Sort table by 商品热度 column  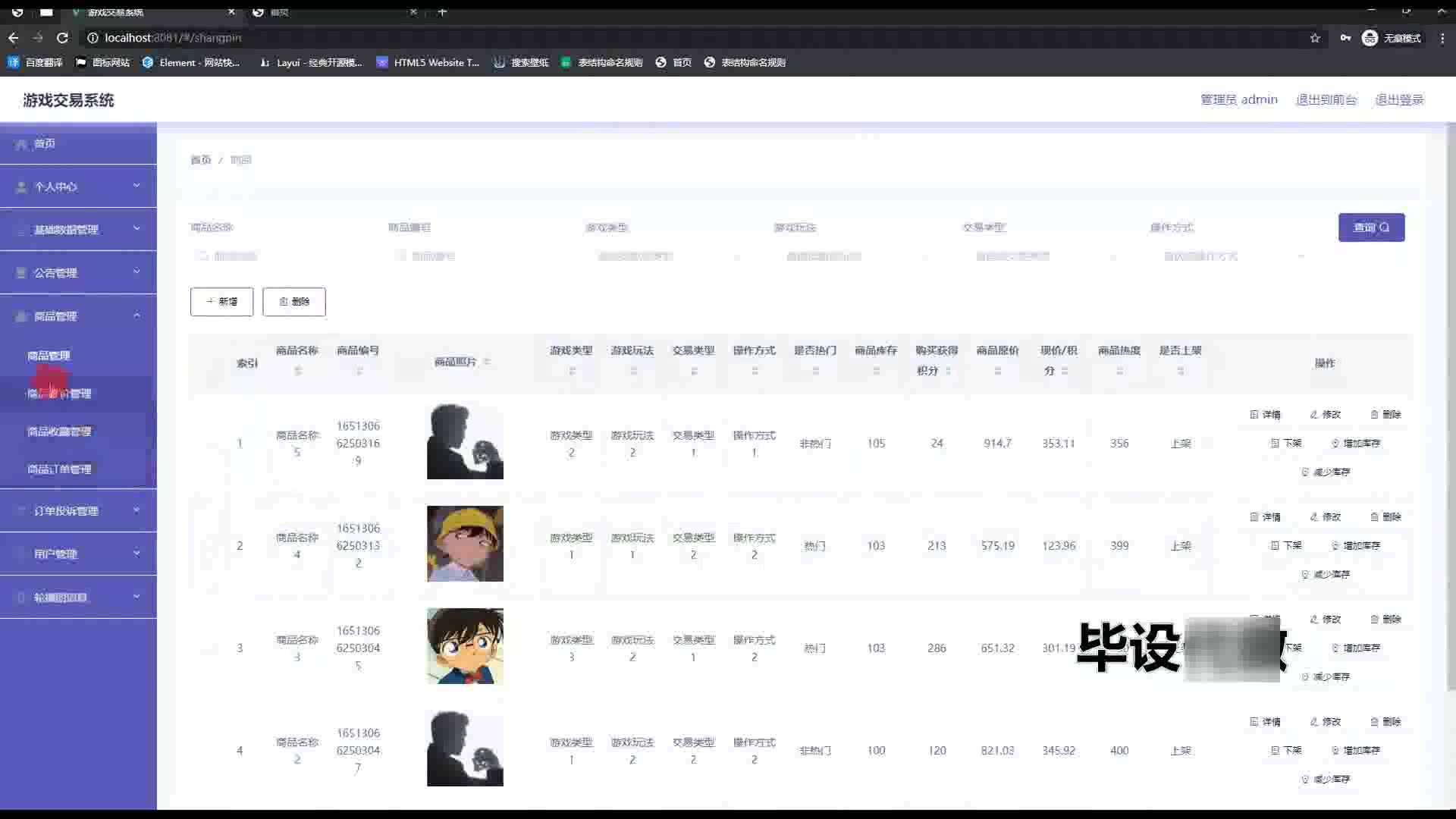click(1119, 371)
